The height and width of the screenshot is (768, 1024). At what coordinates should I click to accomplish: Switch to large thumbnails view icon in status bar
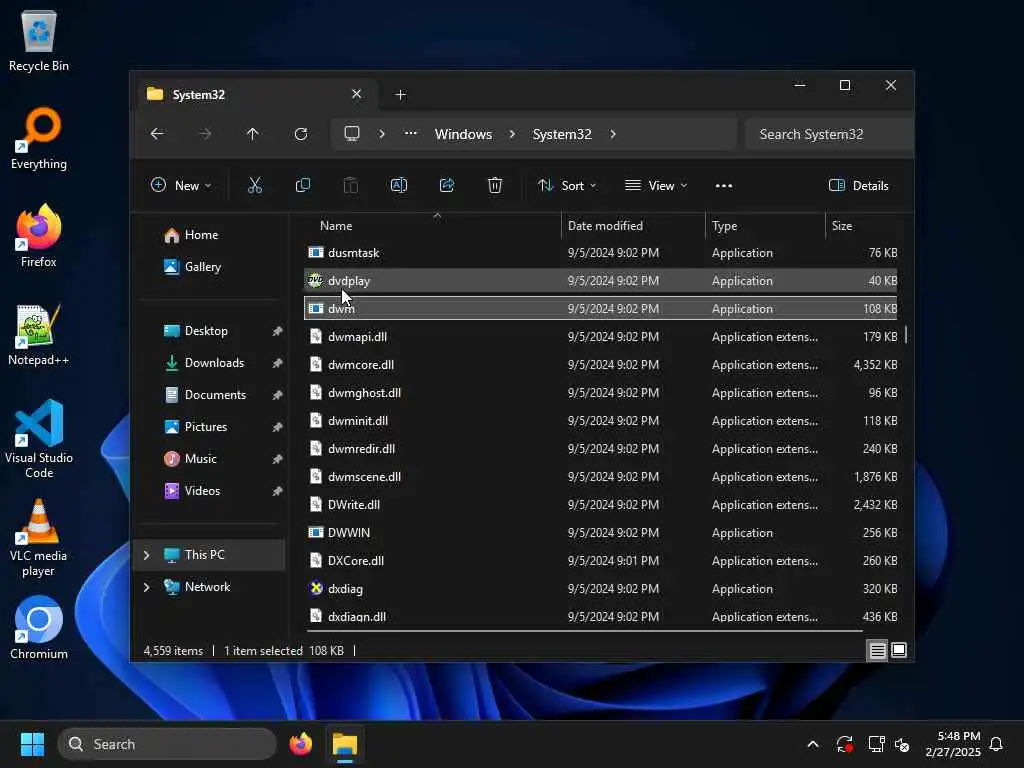point(899,650)
